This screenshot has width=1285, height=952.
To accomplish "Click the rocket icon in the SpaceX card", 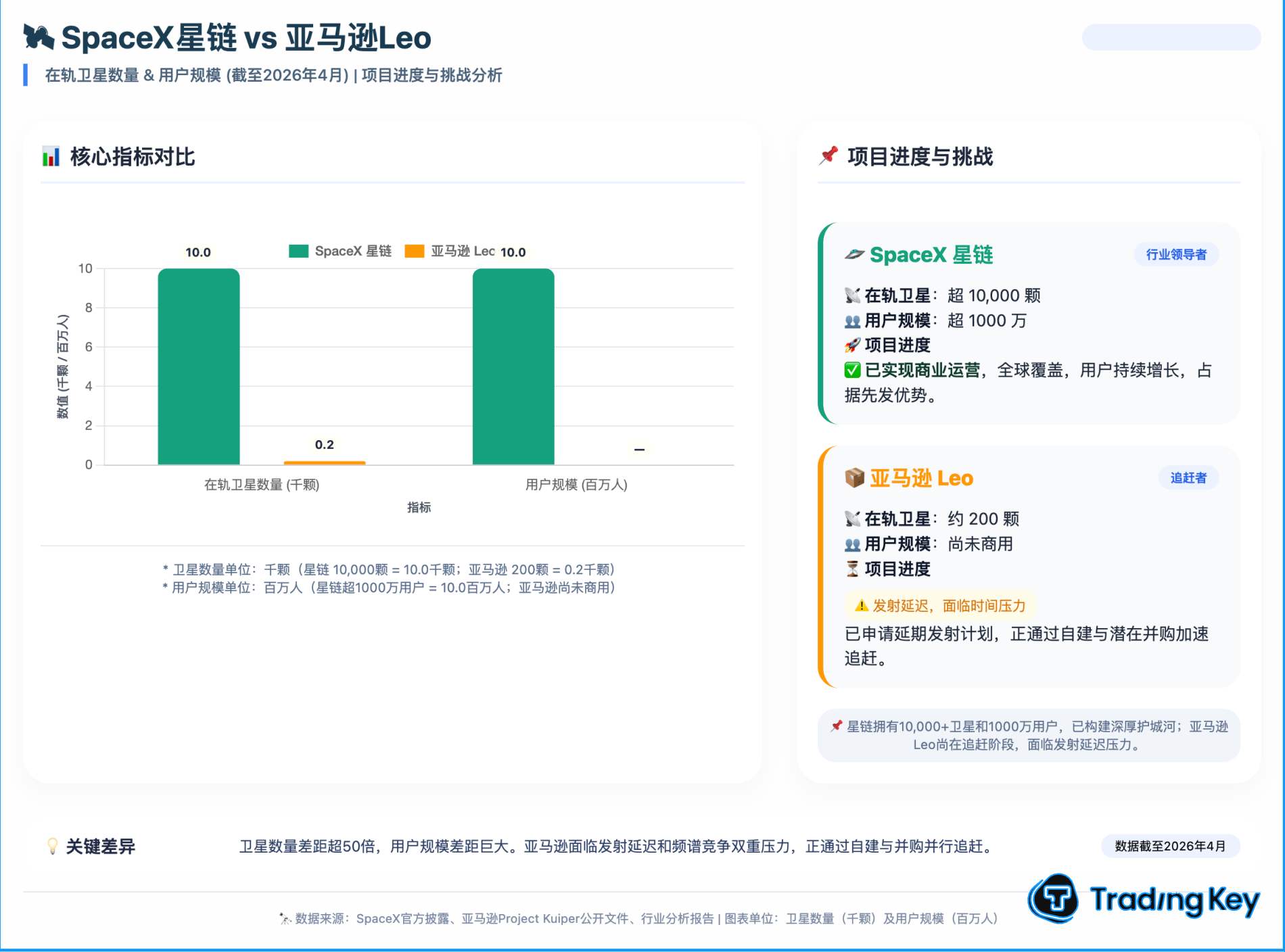I will (x=852, y=346).
